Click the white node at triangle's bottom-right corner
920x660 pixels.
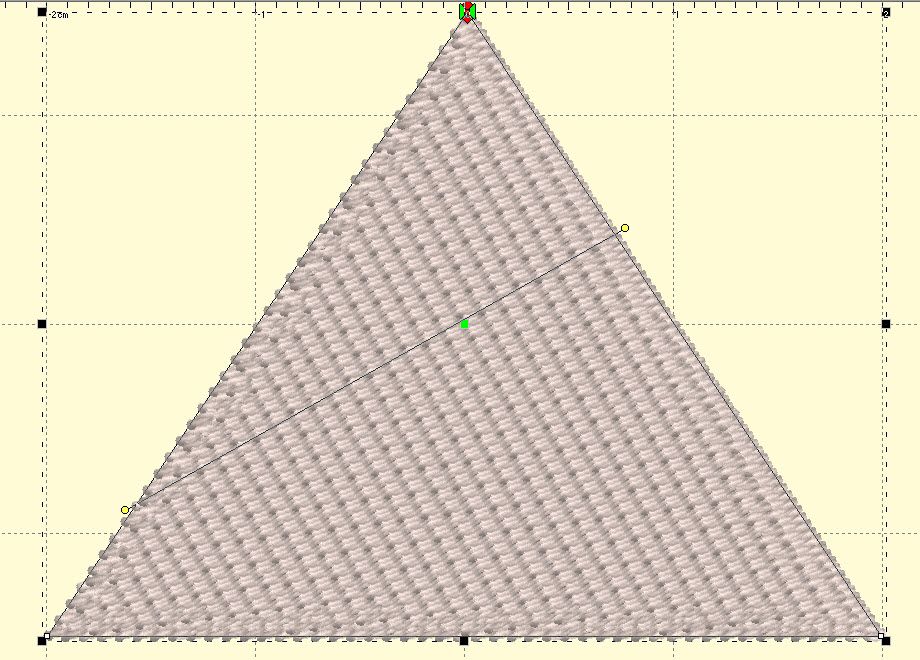tap(880, 635)
